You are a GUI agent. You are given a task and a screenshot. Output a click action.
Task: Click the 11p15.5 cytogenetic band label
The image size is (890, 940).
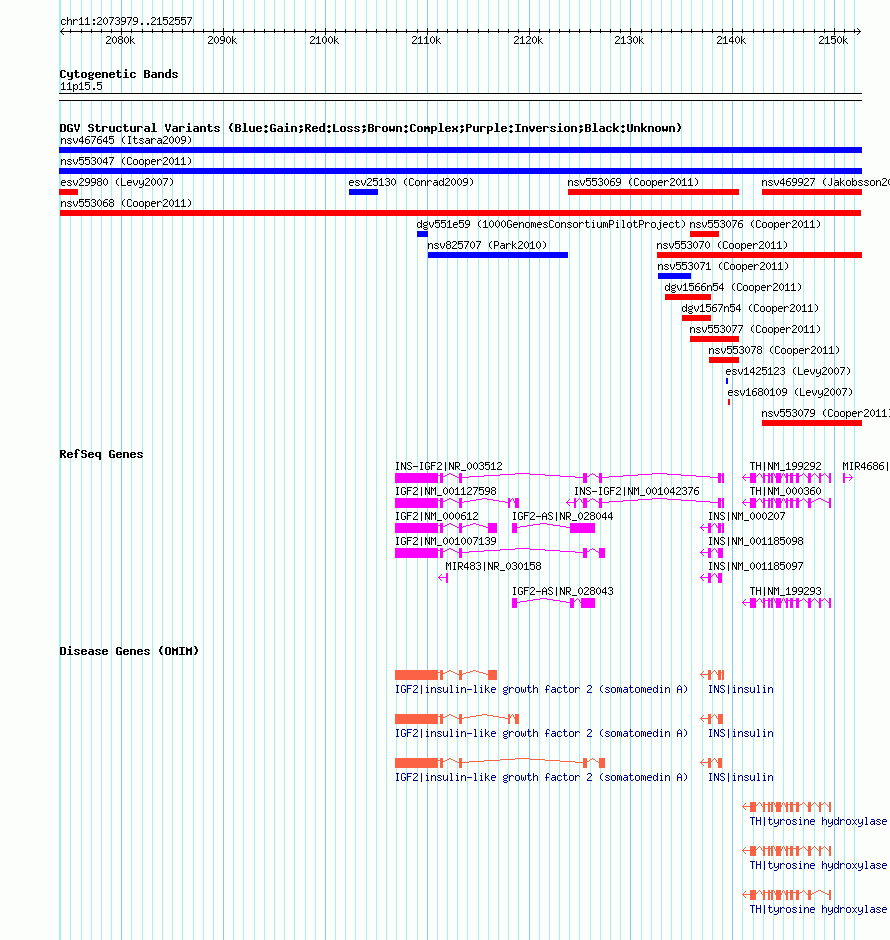coord(81,86)
